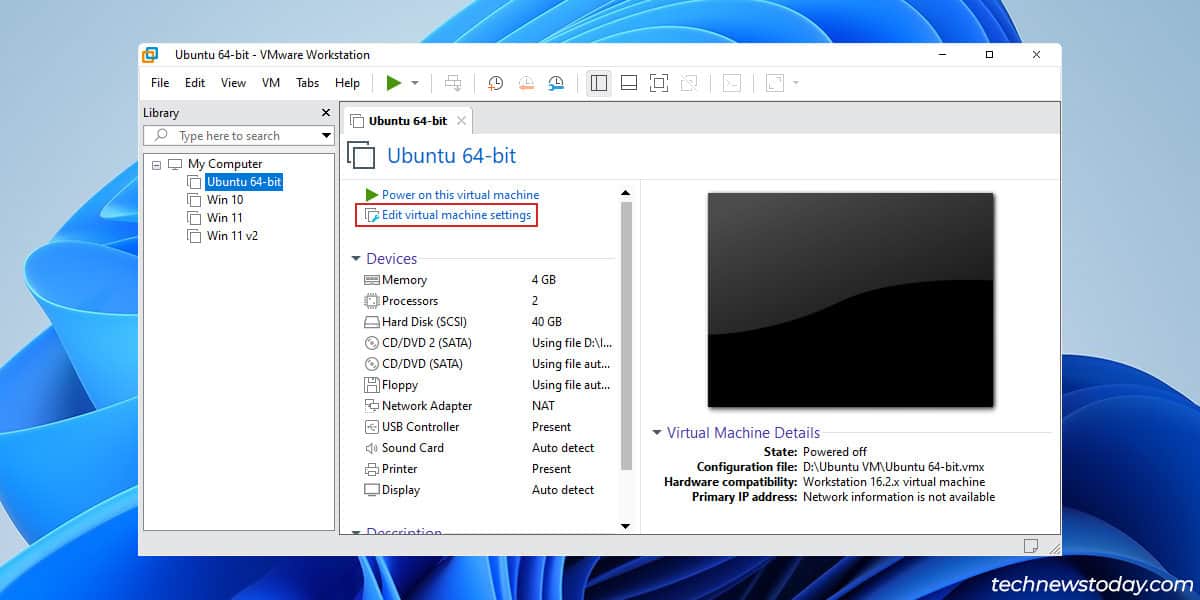Select My Computer in the library

tap(225, 164)
